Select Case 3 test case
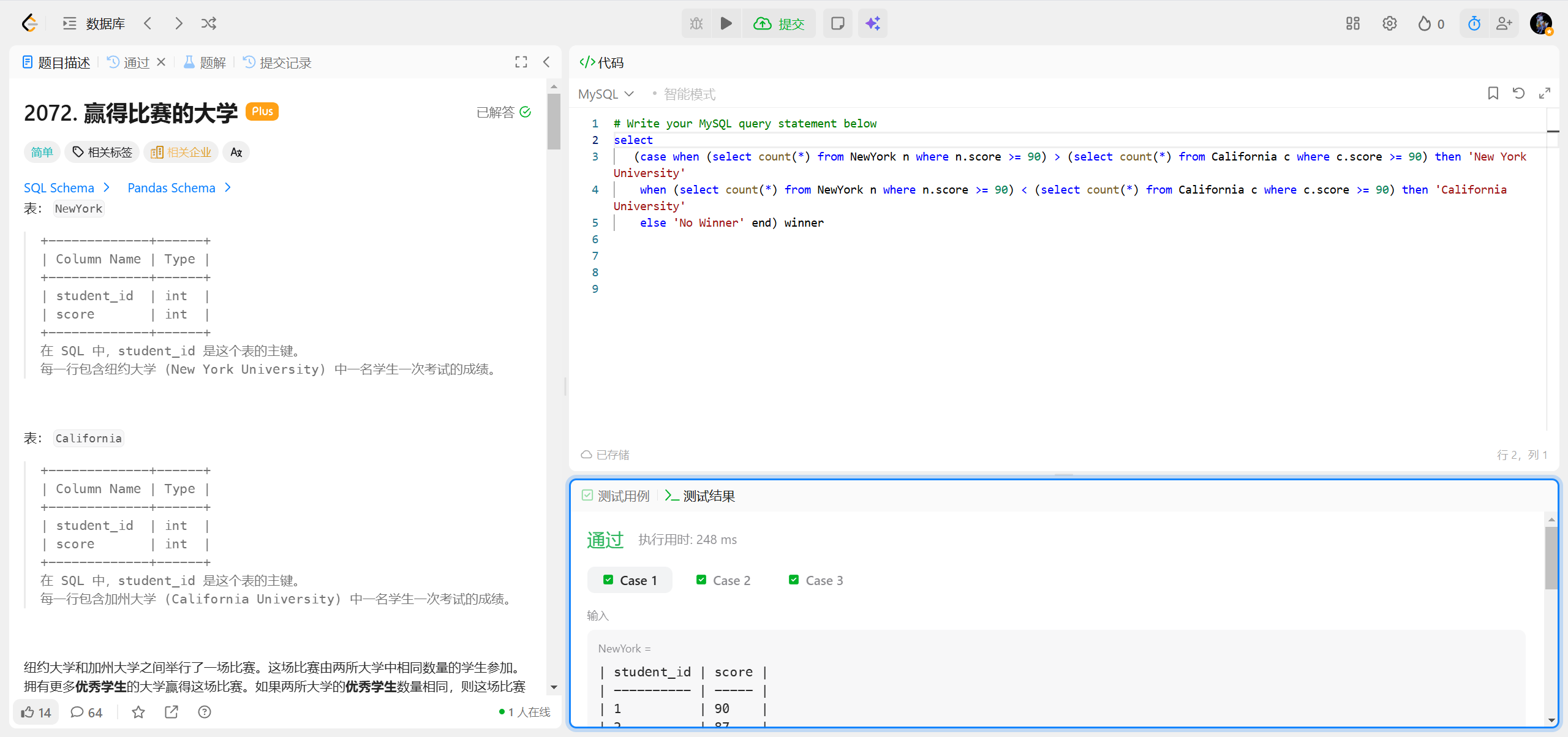The height and width of the screenshot is (737, 1568). (816, 580)
